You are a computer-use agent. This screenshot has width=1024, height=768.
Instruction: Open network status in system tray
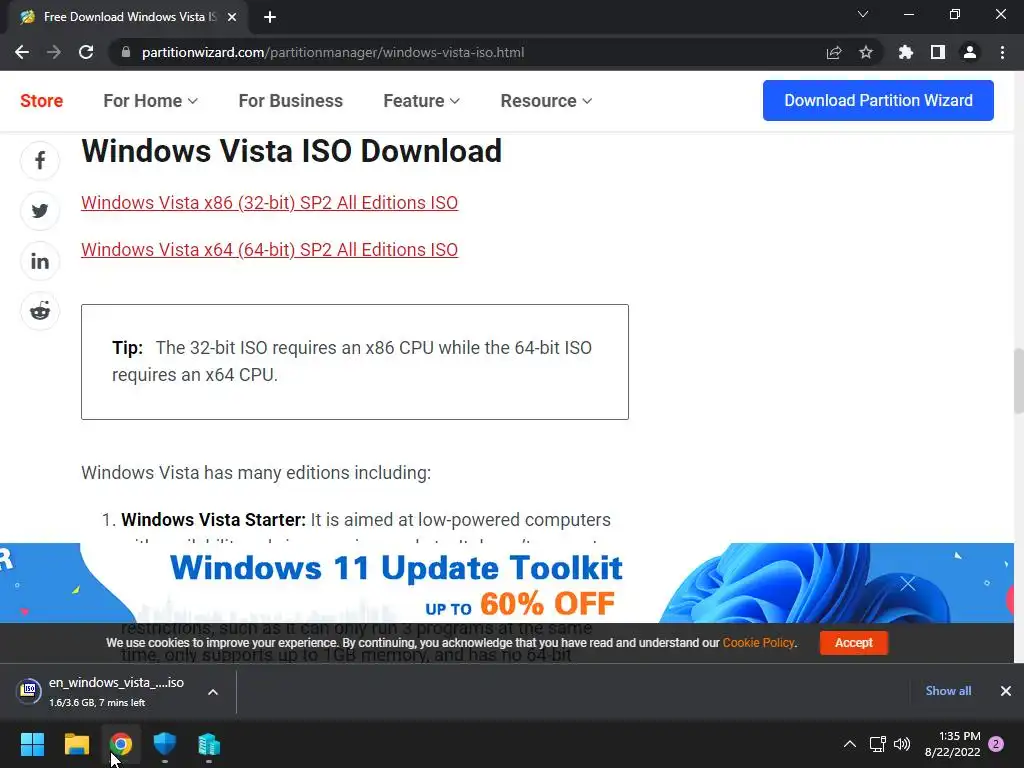pos(878,744)
